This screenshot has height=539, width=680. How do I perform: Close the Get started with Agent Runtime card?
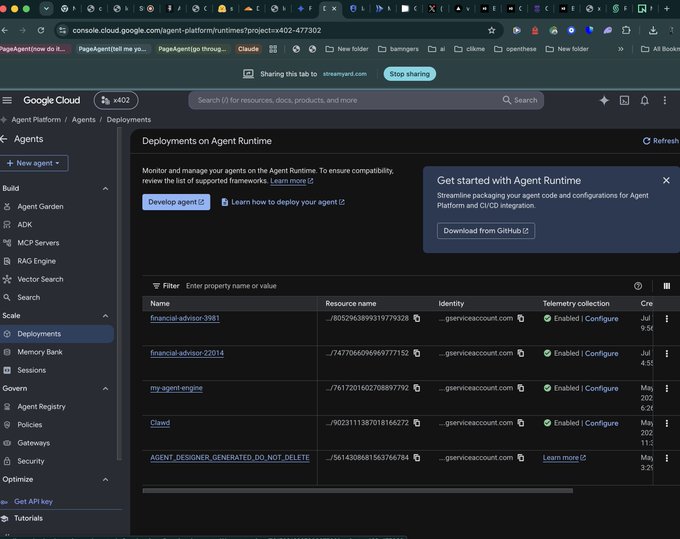(x=666, y=180)
